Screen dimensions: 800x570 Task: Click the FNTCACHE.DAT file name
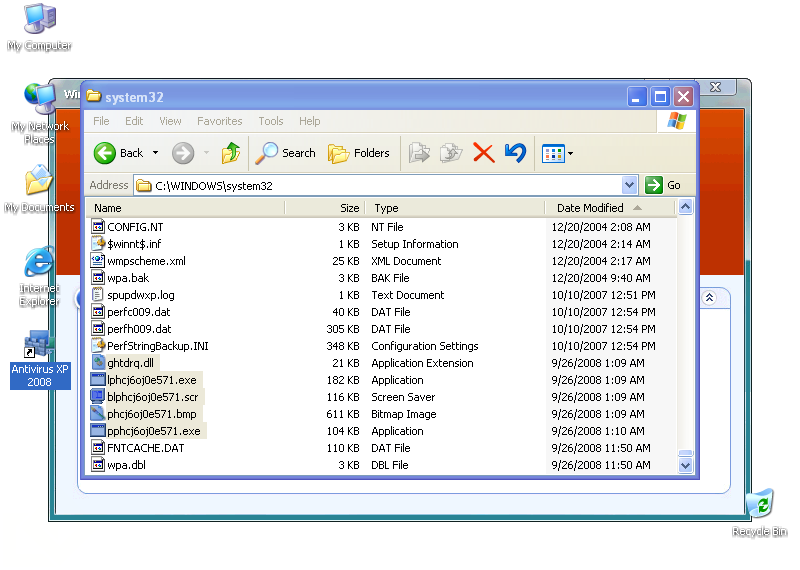[145, 448]
